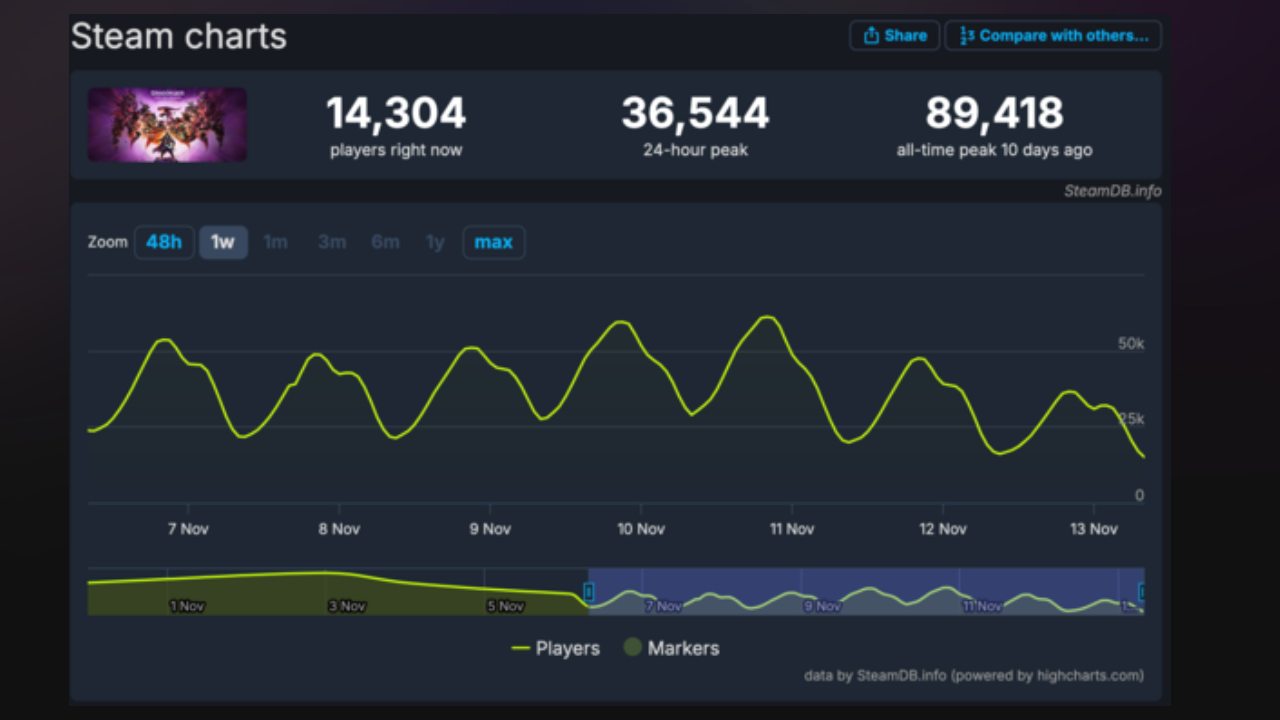Select the 1w zoom range
Image resolution: width=1280 pixels, height=720 pixels.
click(223, 242)
